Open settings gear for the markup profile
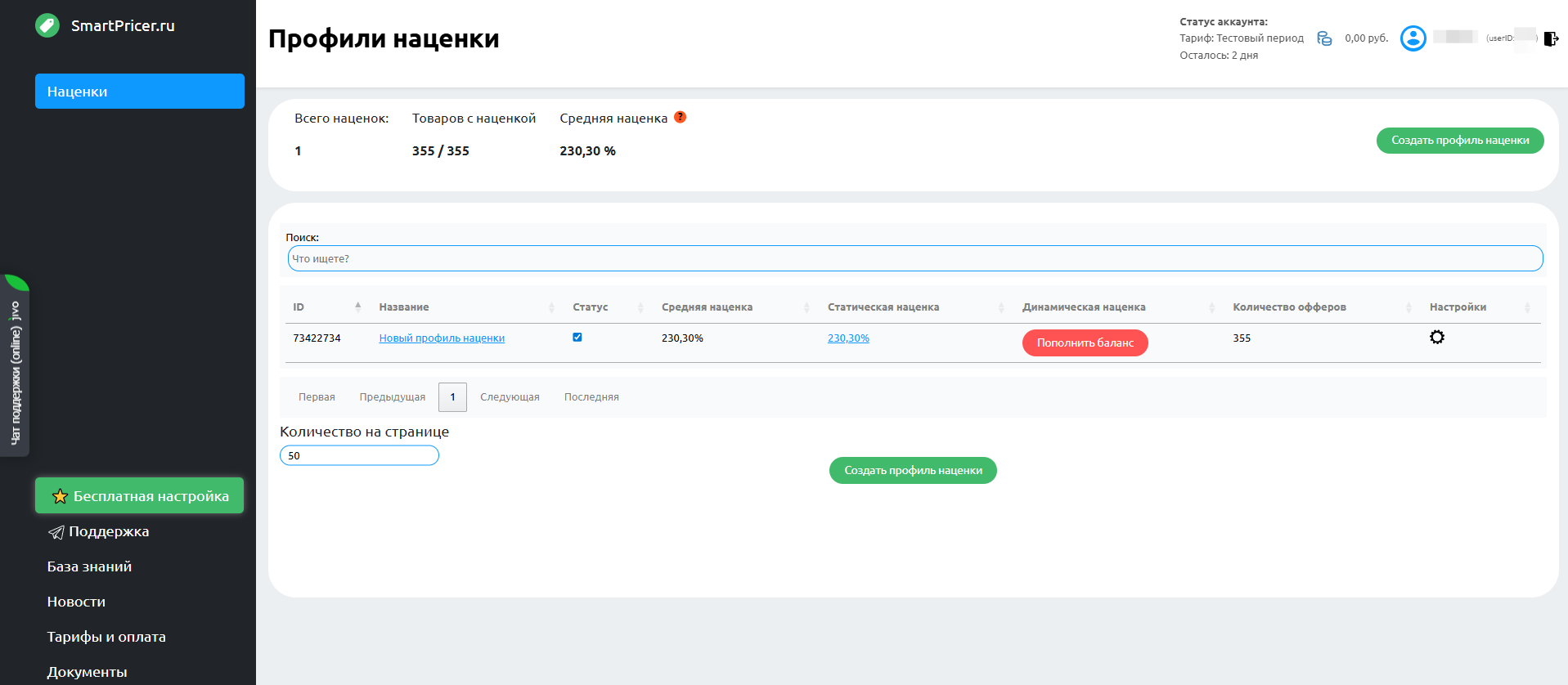The width and height of the screenshot is (1568, 685). click(1436, 337)
